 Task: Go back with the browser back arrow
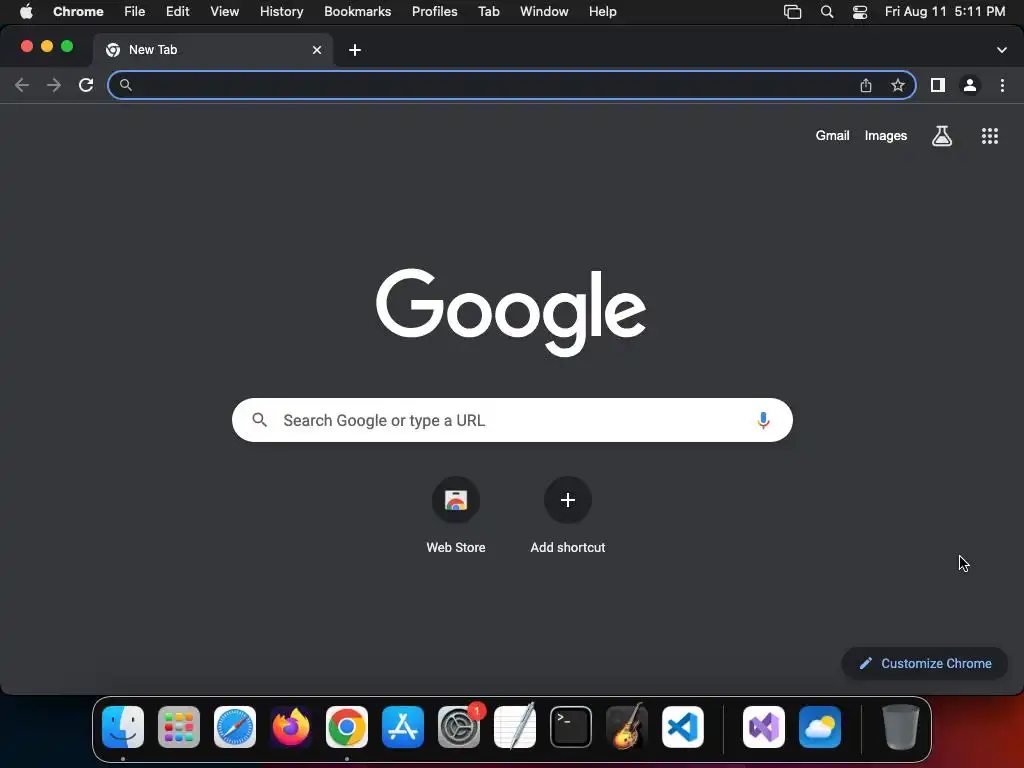[22, 85]
